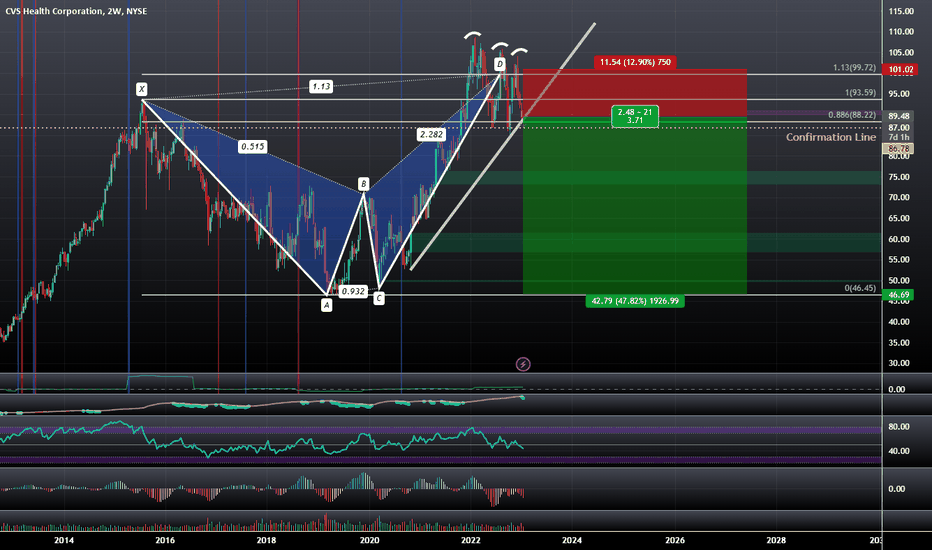Select the B point label of the pattern
This screenshot has height=550, width=932.
pos(364,184)
